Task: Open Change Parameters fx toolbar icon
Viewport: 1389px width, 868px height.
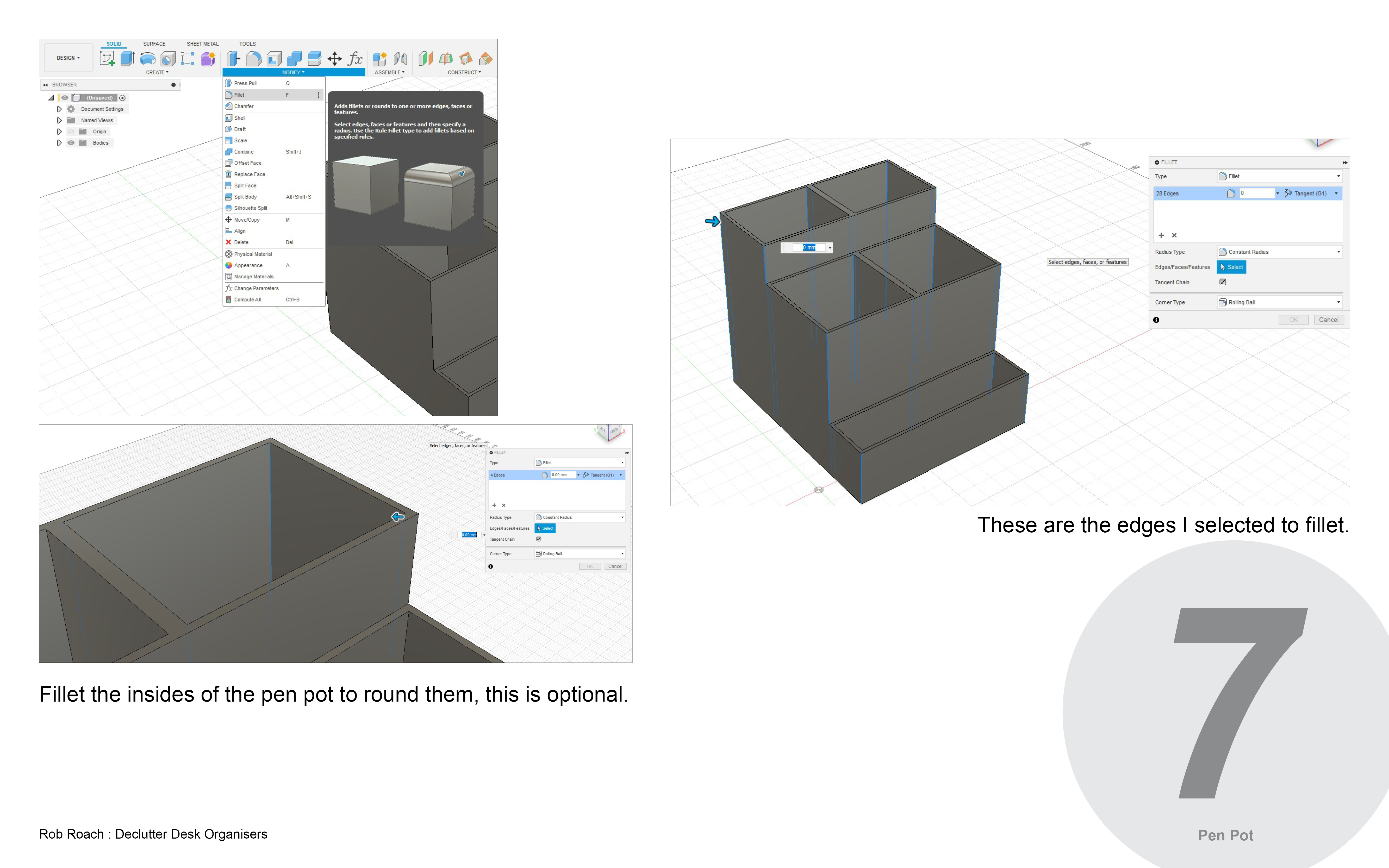Action: click(x=355, y=59)
